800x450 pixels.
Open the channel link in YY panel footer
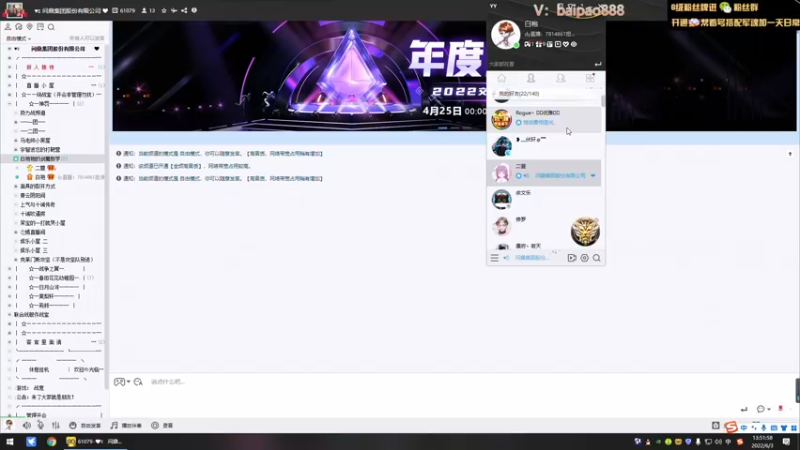click(x=531, y=258)
